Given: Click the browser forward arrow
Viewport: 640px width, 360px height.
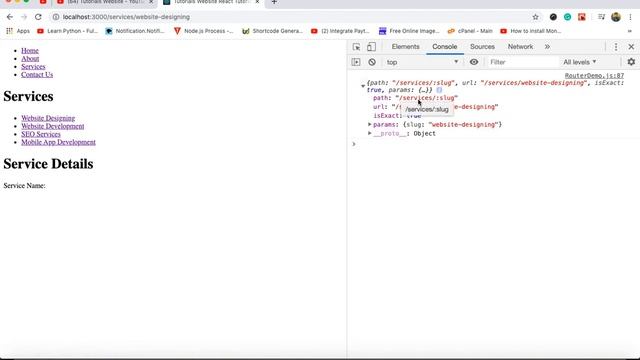Looking at the screenshot, I should click(24, 17).
